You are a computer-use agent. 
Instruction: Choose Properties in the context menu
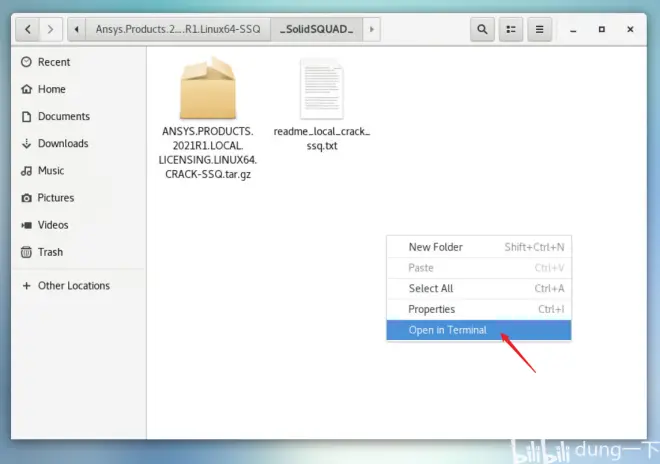coord(479,309)
